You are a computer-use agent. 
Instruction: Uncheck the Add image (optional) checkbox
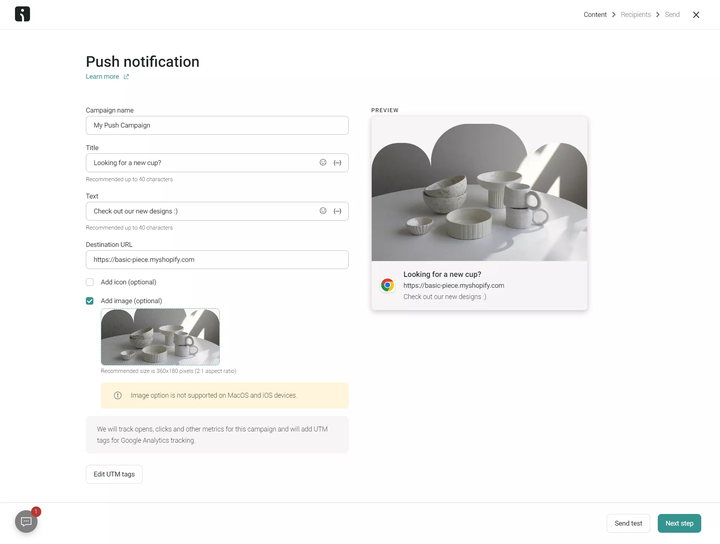pos(90,301)
